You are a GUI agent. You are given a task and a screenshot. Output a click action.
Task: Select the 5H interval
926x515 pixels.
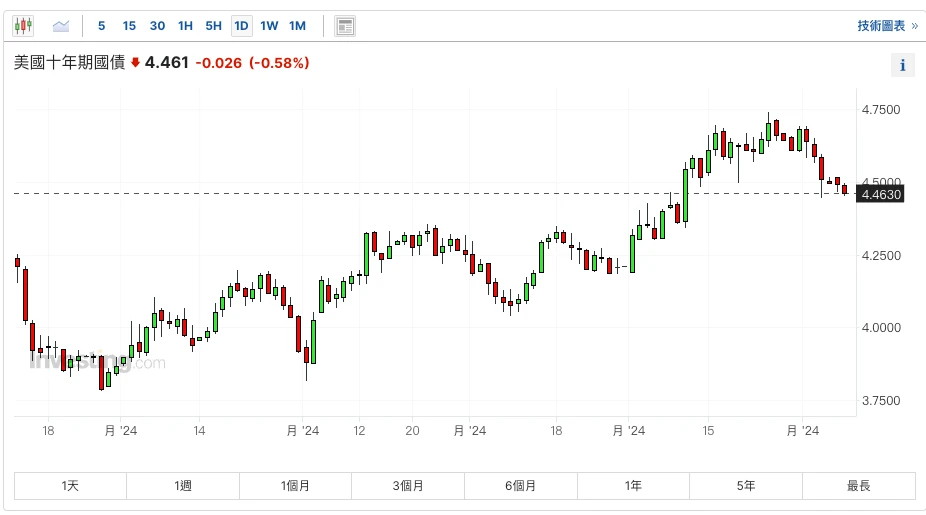[213, 26]
